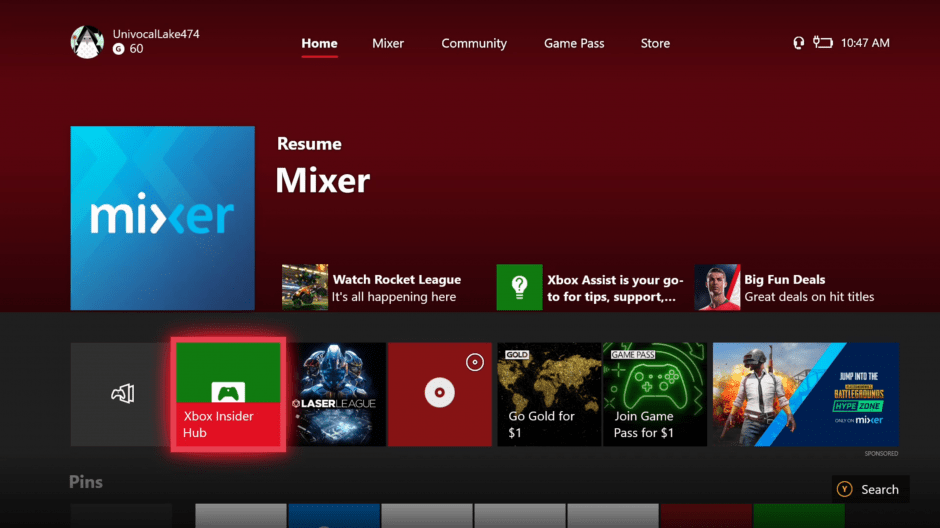Open the Go Gold for $1 tile
Viewport: 940px width, 528px height.
[x=549, y=394]
